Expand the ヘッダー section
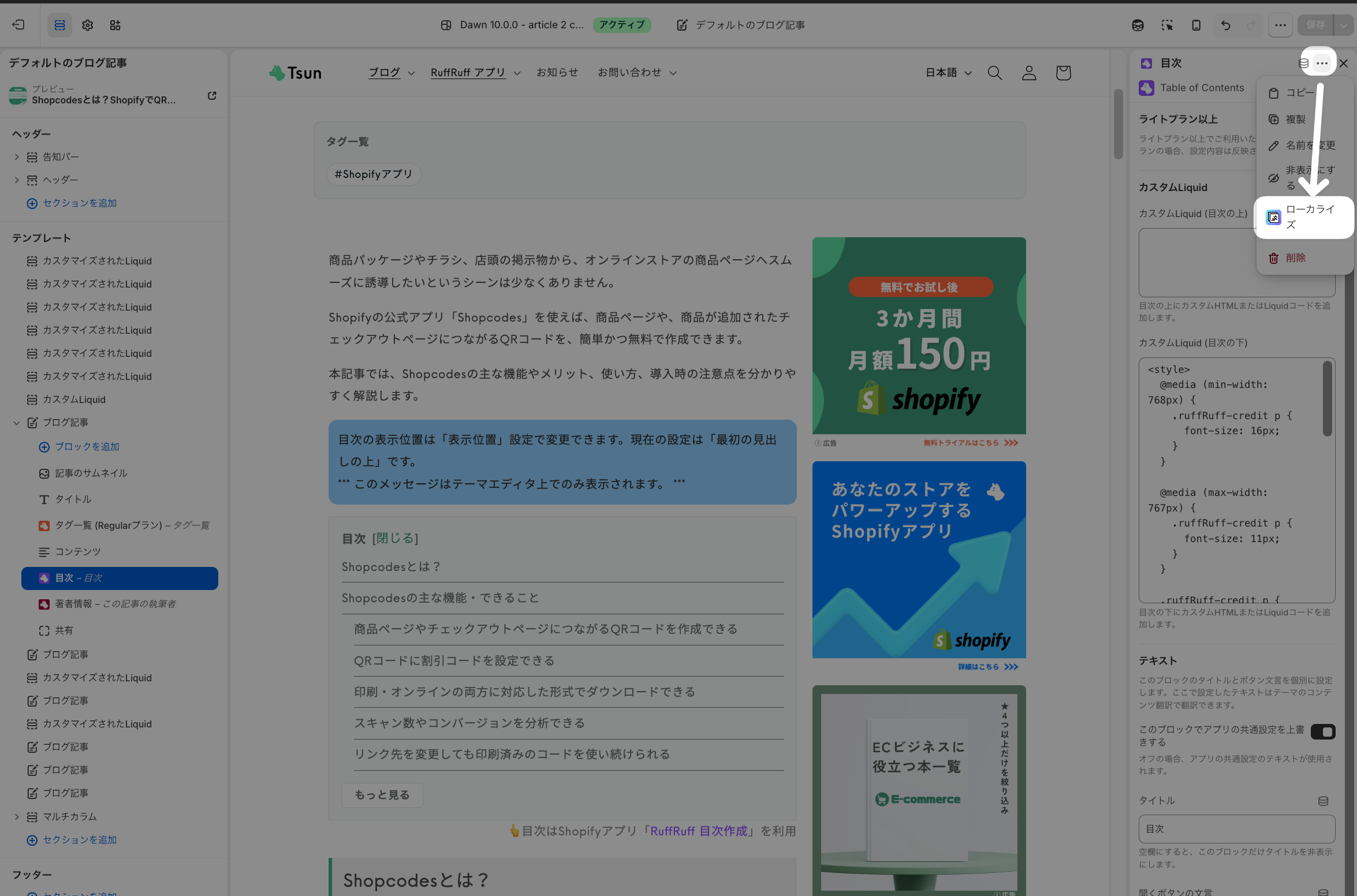This screenshot has height=896, width=1357. pos(17,180)
